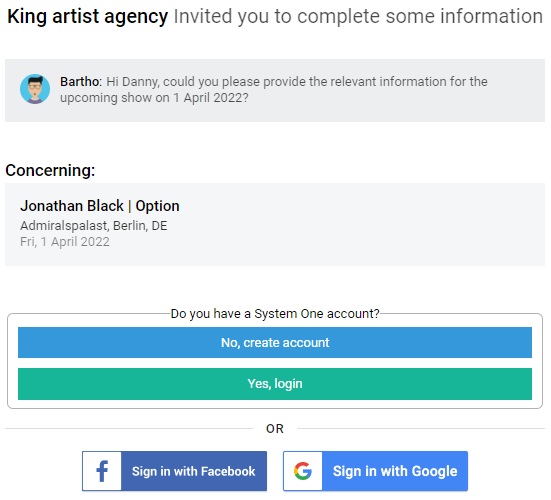The height and width of the screenshot is (500, 551).
Task: Click Bartho's avatar icon
Action: click(x=35, y=89)
